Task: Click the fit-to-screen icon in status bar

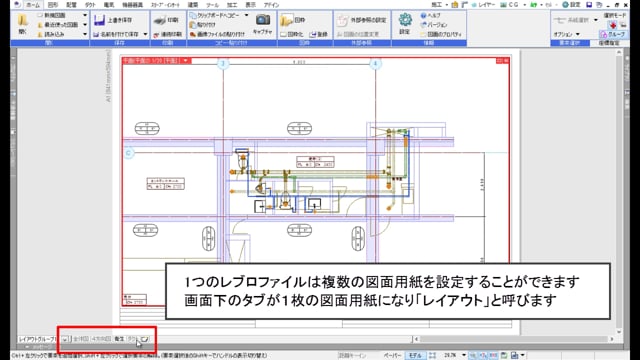Action: pos(433,356)
